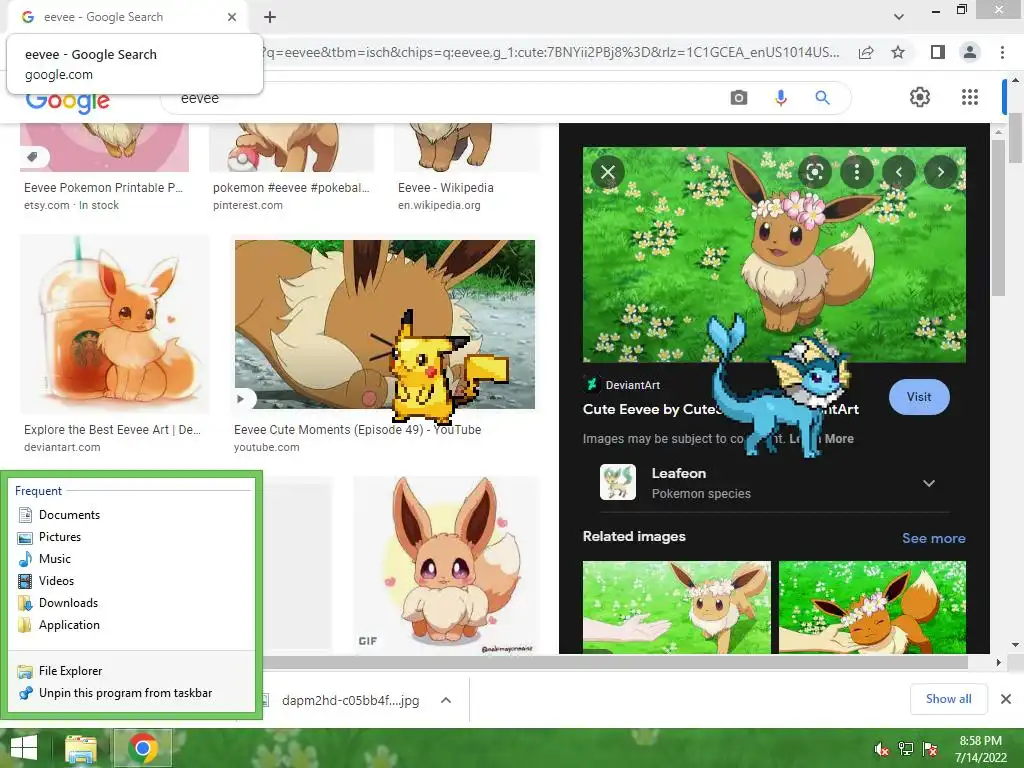Open the Leafeon thumbnail icon

(x=618, y=482)
